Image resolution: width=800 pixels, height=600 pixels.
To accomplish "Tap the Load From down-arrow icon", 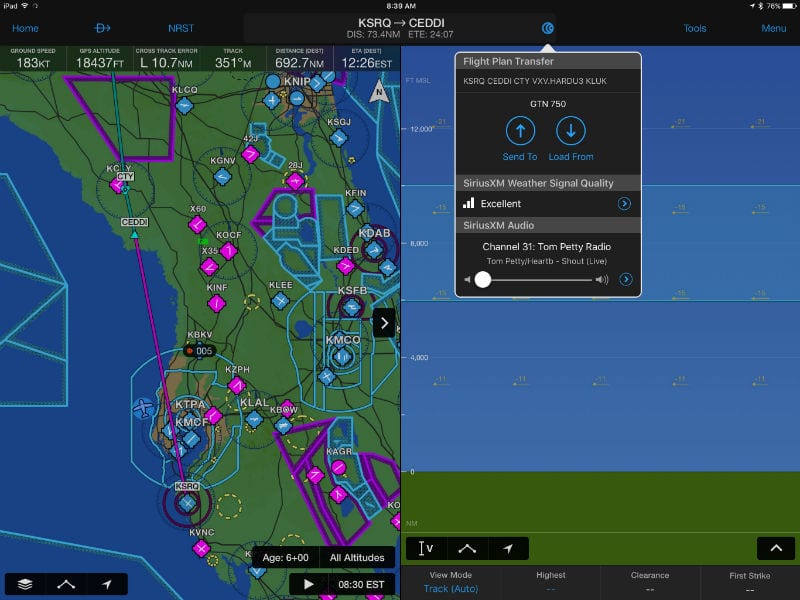I will [570, 131].
